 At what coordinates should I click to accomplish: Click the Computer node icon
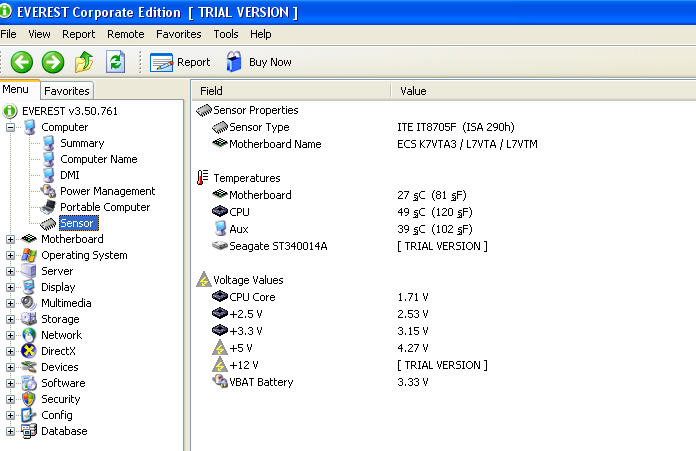30,127
